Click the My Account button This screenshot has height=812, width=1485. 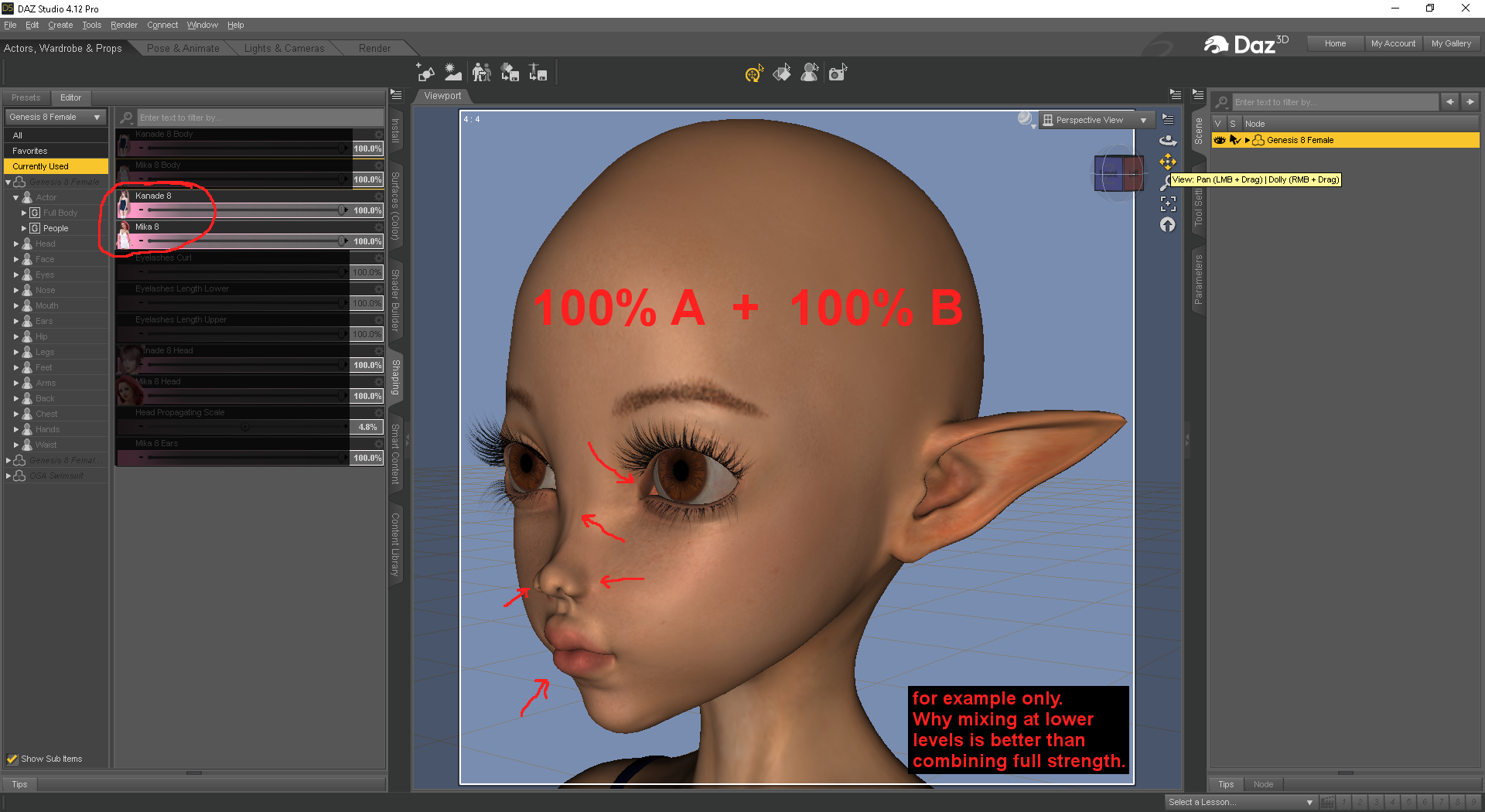click(1393, 43)
